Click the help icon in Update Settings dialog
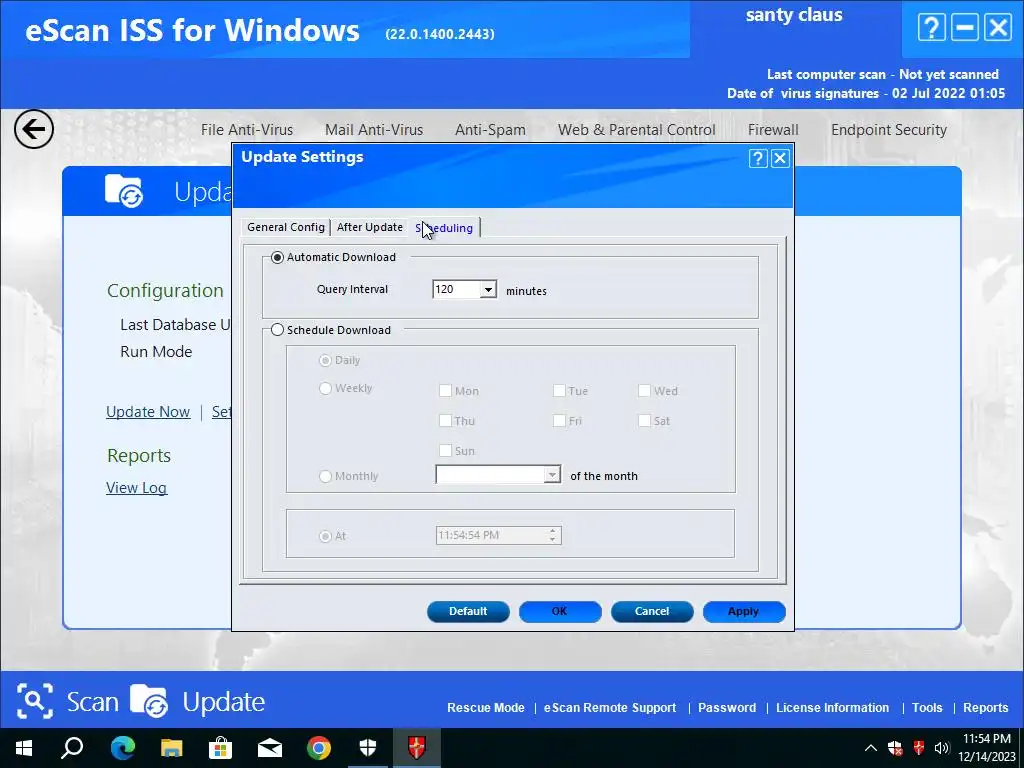 758,158
